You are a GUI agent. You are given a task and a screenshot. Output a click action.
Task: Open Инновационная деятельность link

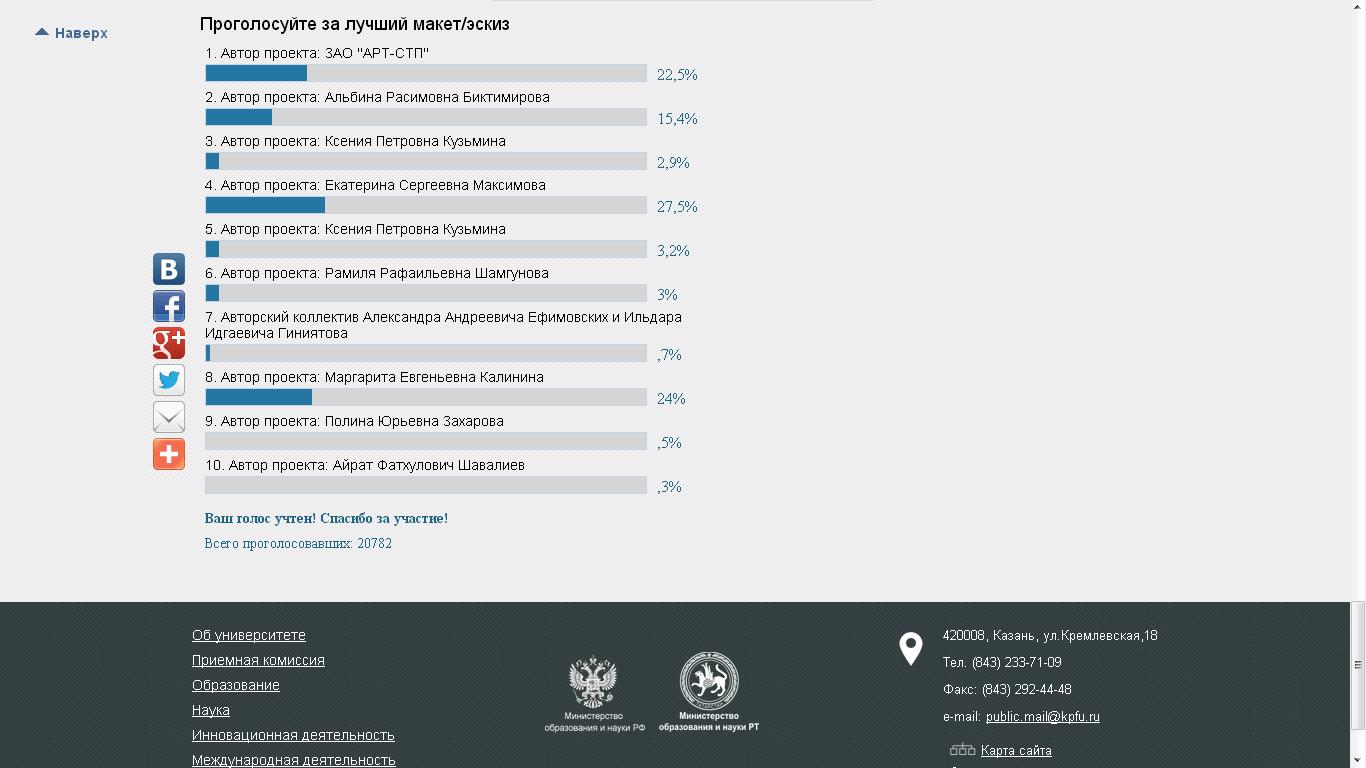click(x=293, y=735)
